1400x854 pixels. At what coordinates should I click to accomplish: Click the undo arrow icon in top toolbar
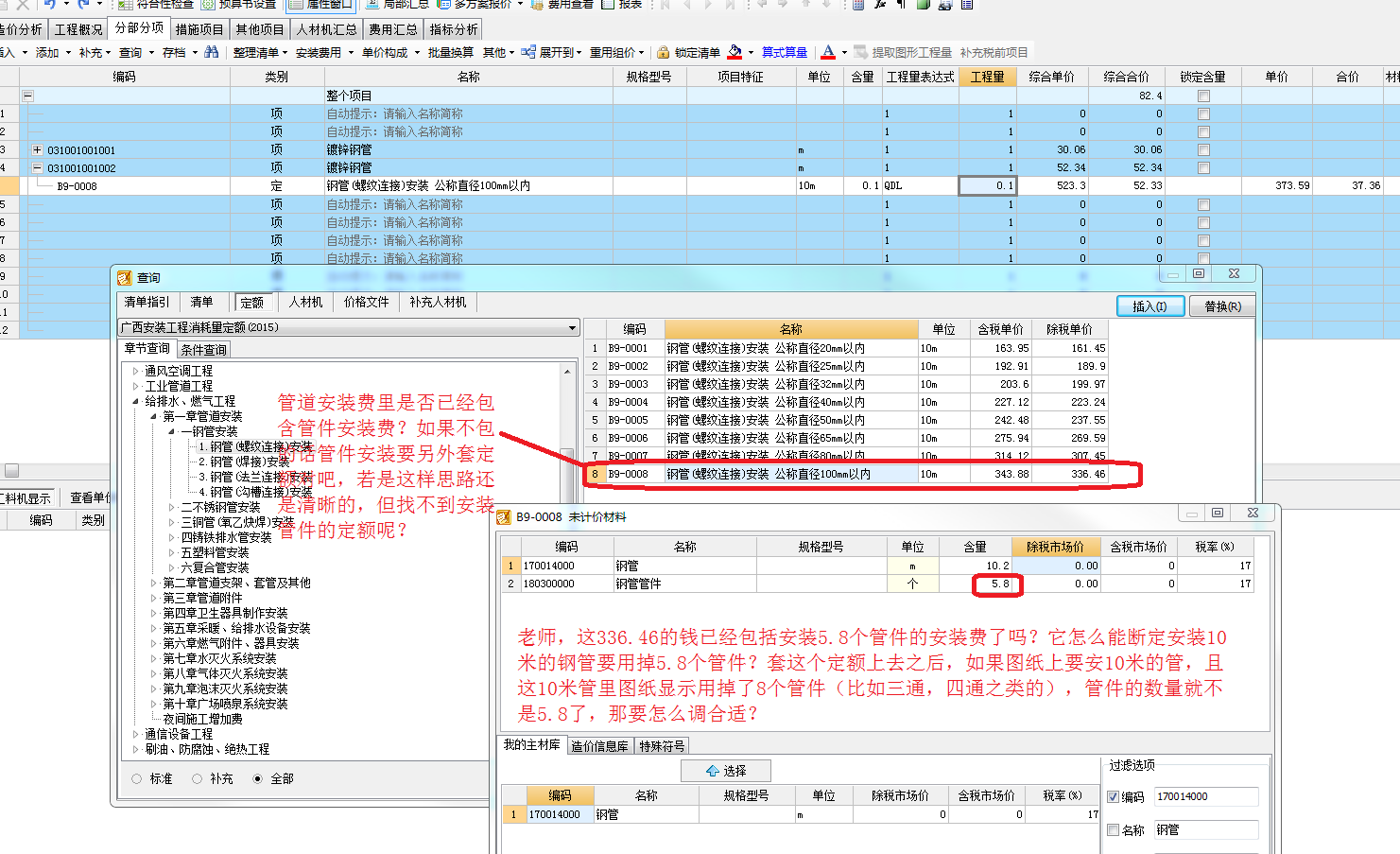pyautogui.click(x=50, y=5)
